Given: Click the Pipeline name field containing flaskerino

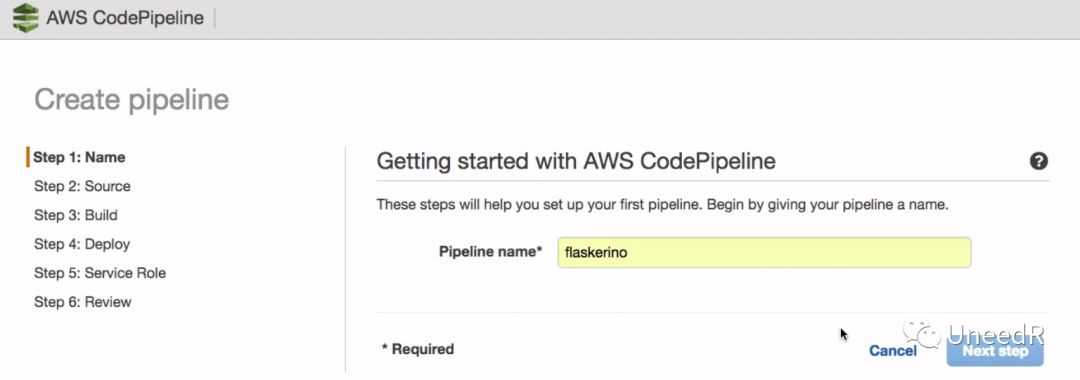Looking at the screenshot, I should click(765, 253).
